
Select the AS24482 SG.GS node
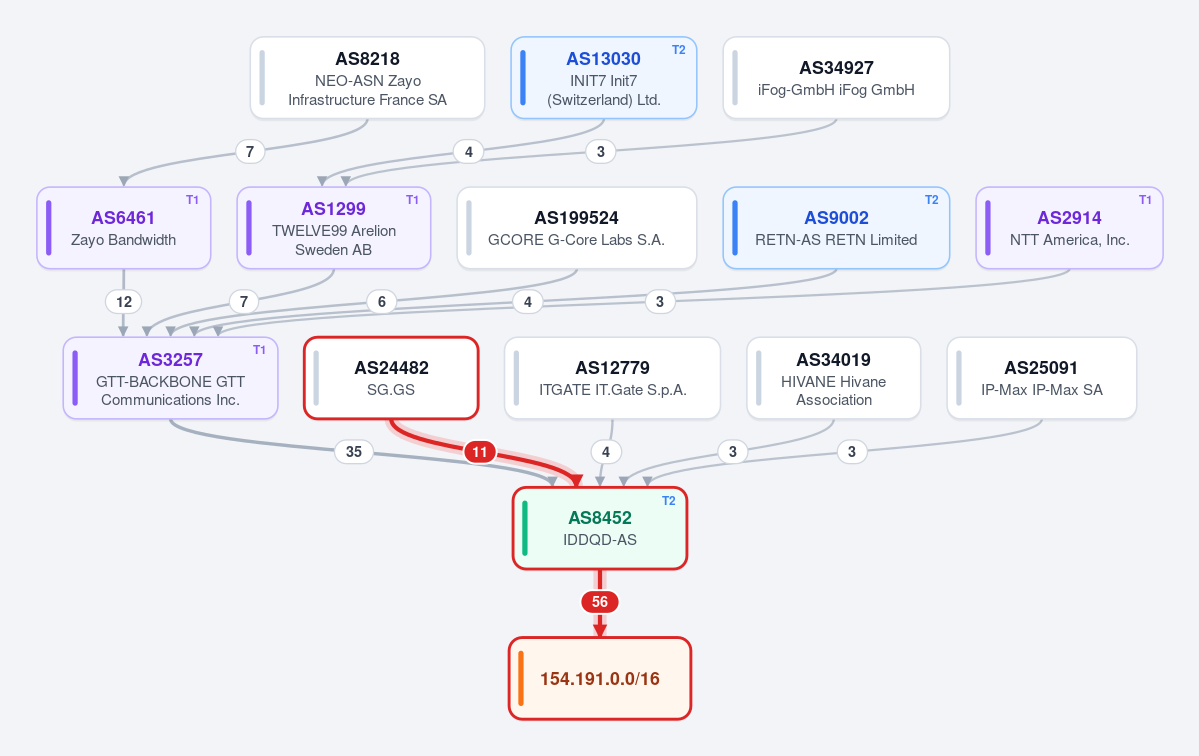[x=392, y=378]
